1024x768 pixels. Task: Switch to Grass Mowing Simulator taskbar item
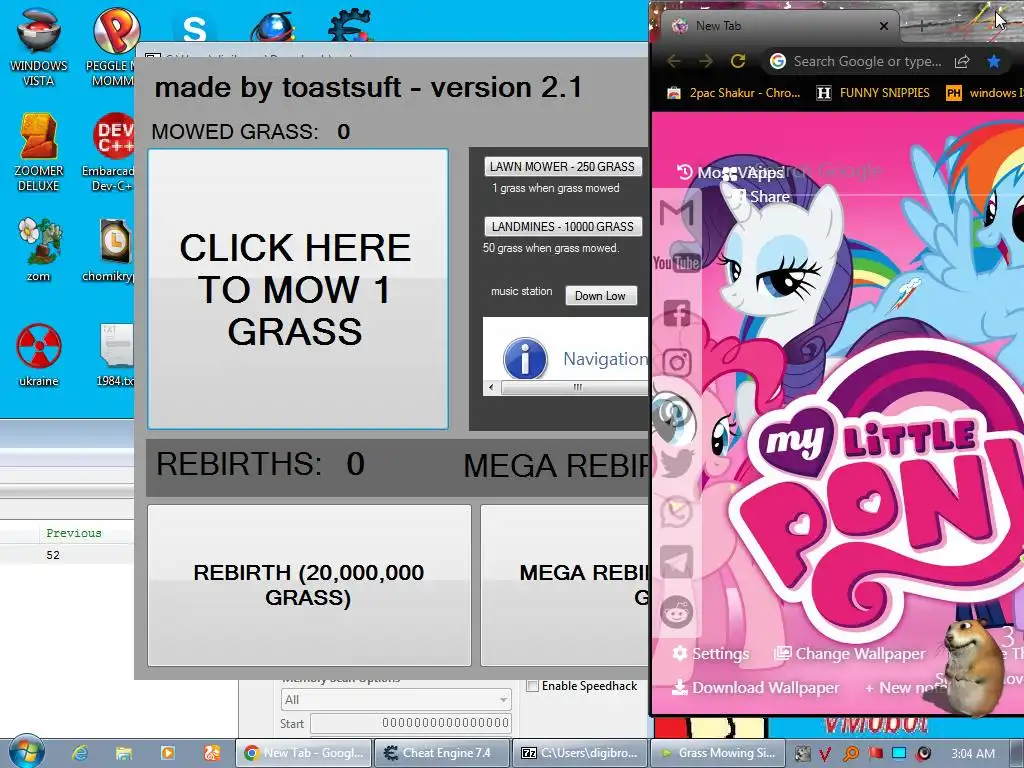point(717,753)
